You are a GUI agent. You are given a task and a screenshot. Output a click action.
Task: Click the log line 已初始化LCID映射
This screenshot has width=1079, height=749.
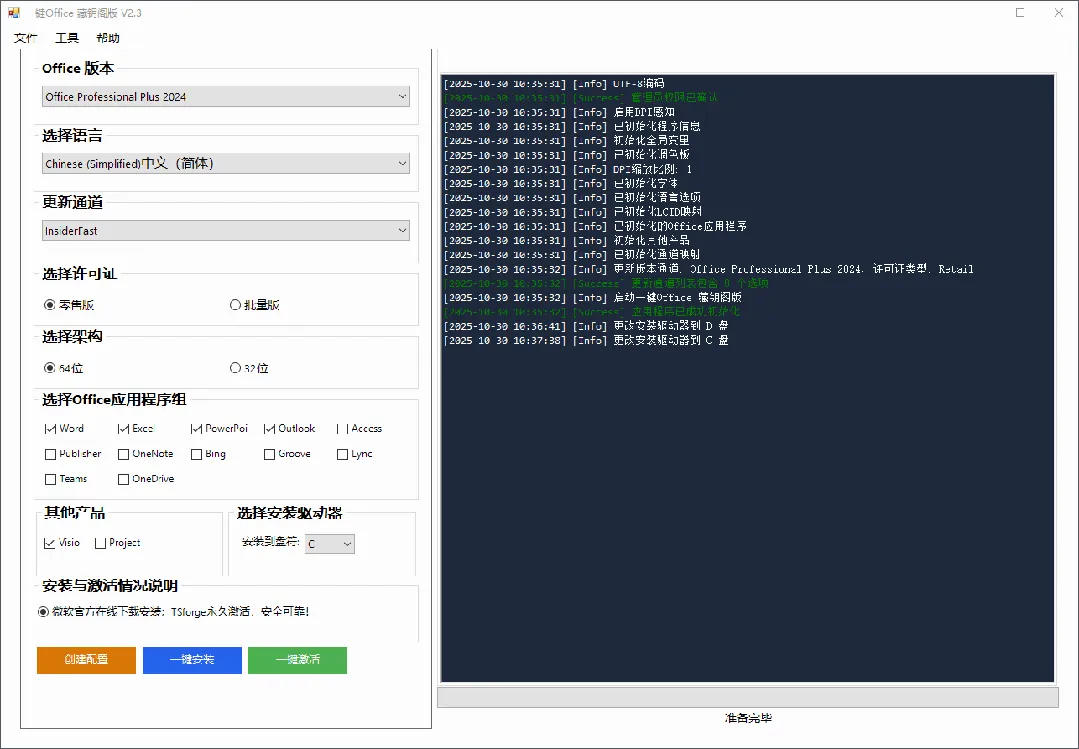pyautogui.click(x=573, y=212)
